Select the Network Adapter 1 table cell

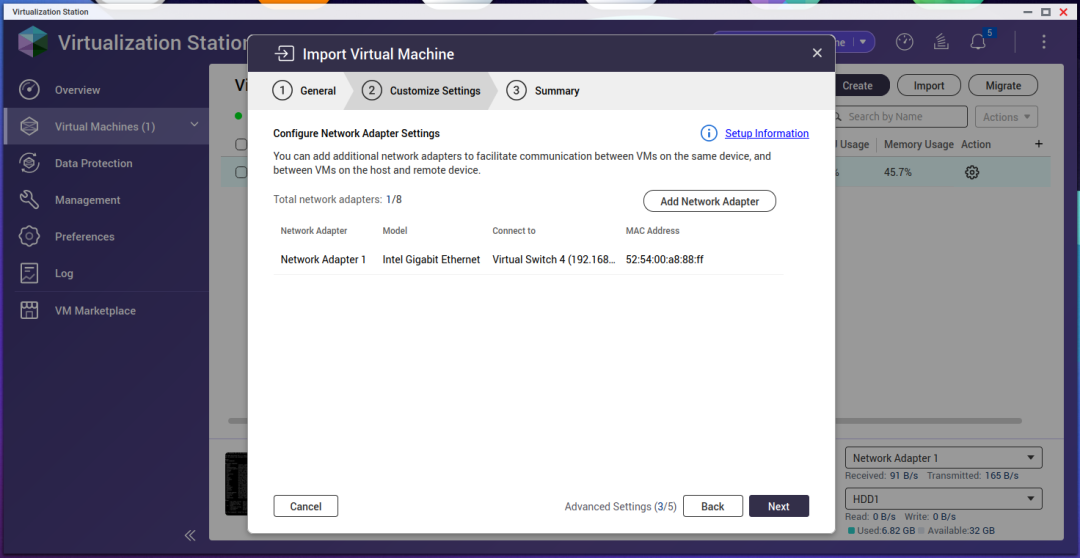point(323,260)
